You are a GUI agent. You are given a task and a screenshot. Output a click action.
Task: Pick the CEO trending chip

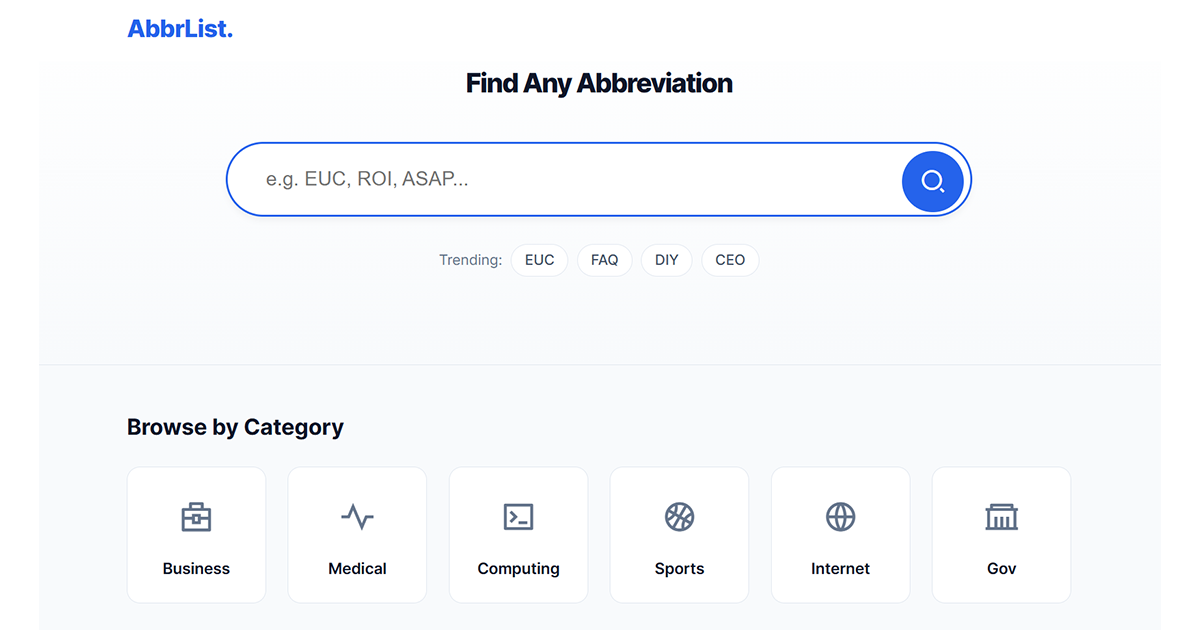click(x=730, y=260)
